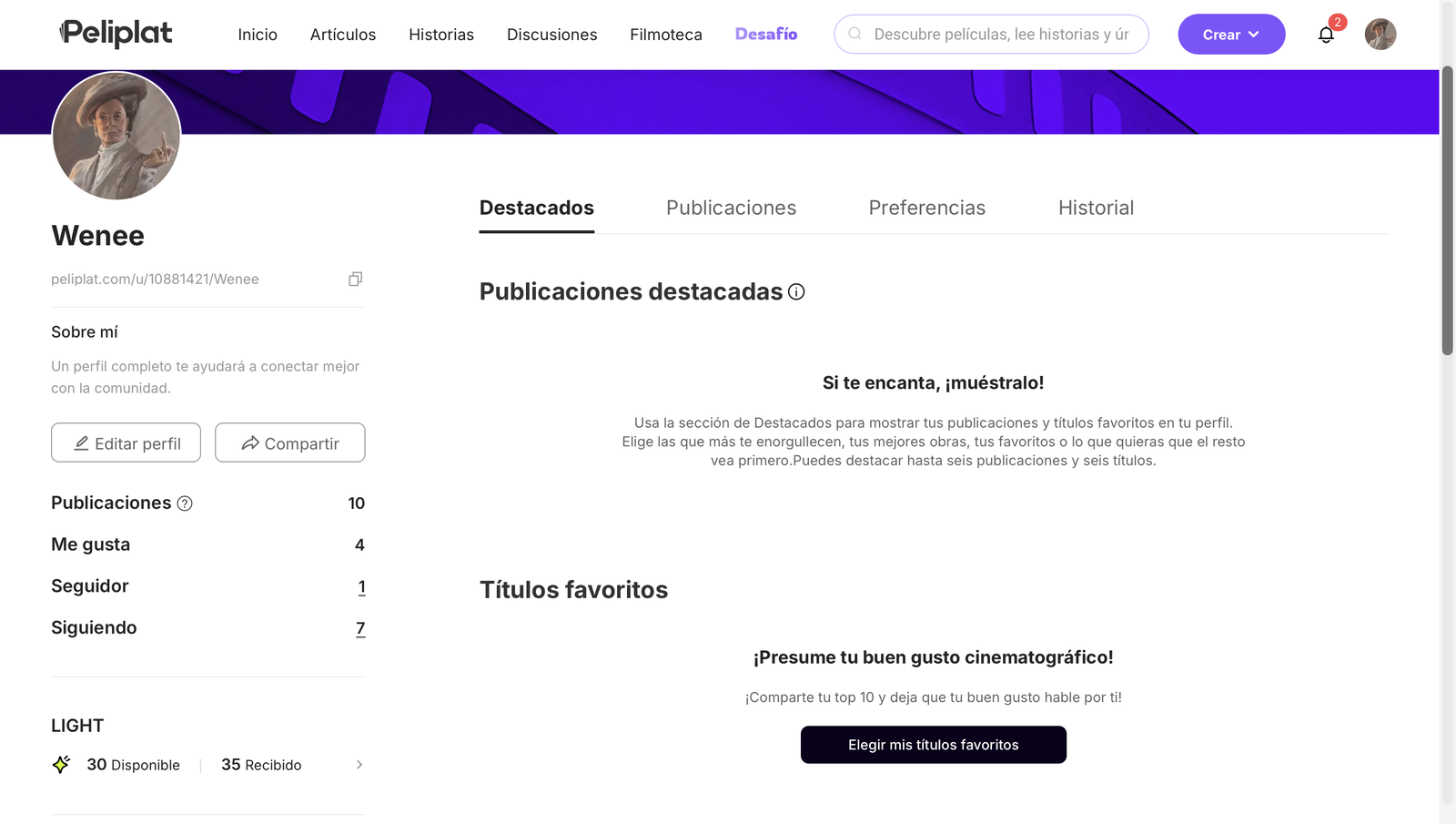Click the search magnifier icon
Image resolution: width=1456 pixels, height=824 pixels.
click(x=854, y=34)
